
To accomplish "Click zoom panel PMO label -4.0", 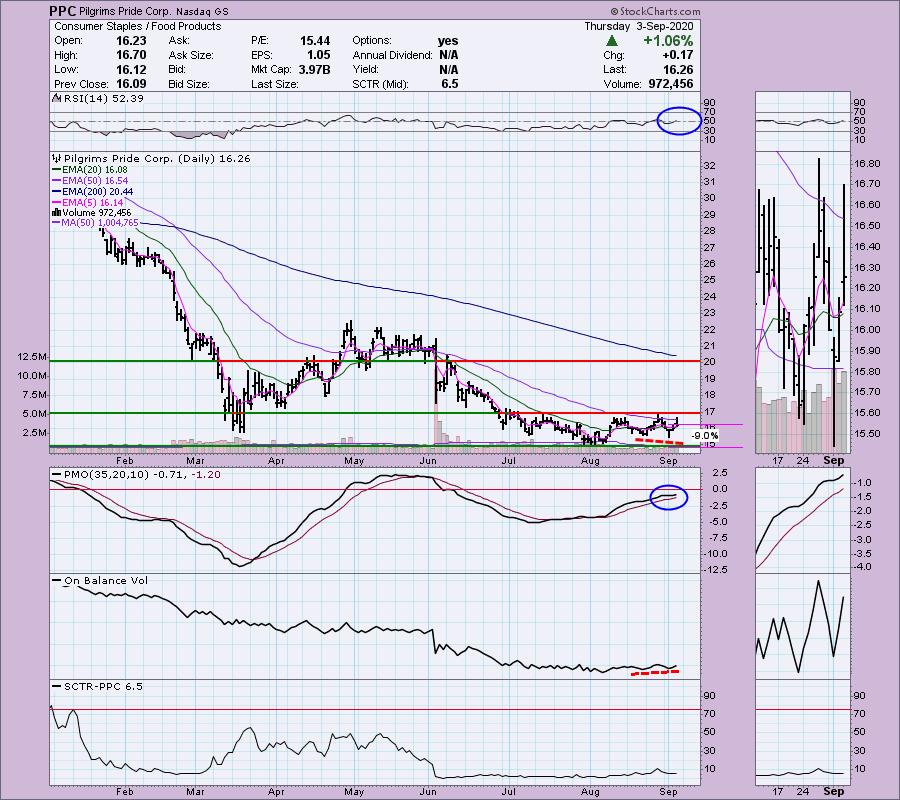I will pos(862,567).
